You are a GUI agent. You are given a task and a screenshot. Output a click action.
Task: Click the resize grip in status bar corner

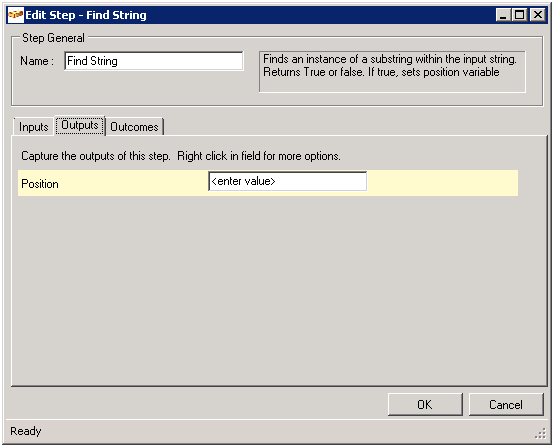(x=540, y=434)
